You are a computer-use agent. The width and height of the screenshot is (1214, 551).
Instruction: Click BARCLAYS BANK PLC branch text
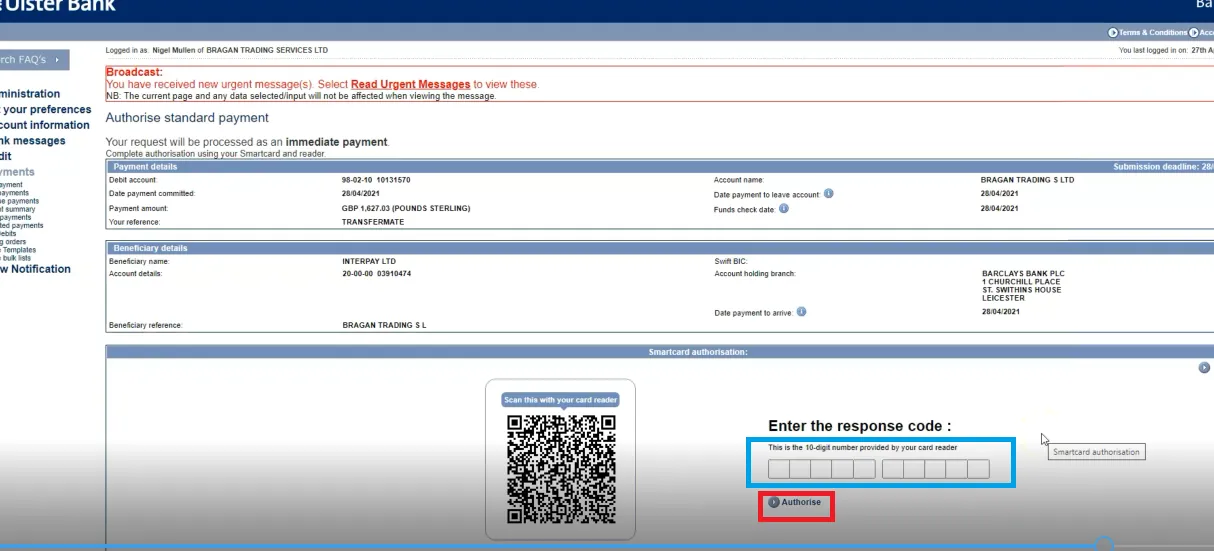(x=1023, y=273)
